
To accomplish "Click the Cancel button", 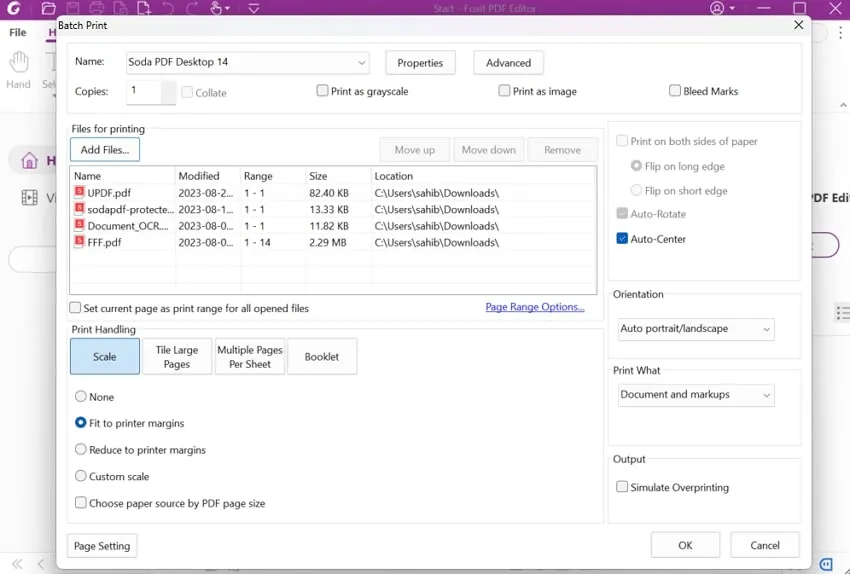I will tap(765, 545).
